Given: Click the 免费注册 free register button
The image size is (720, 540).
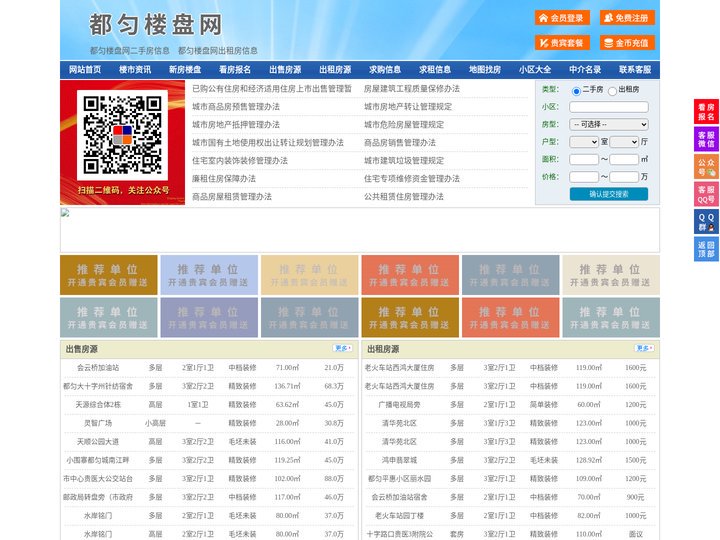Looking at the screenshot, I should pyautogui.click(x=627, y=18).
